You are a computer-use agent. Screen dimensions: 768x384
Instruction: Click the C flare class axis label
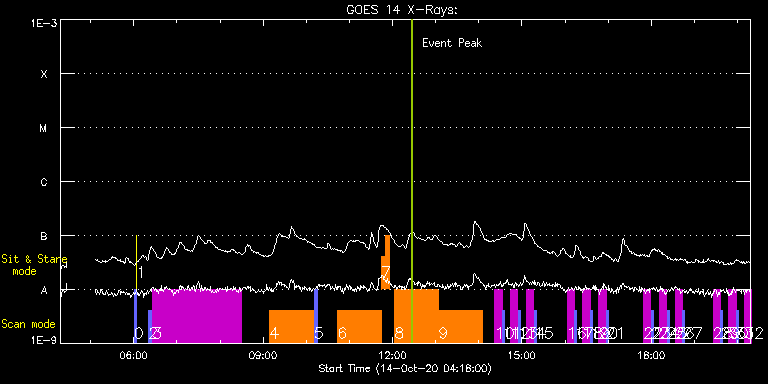tap(44, 182)
